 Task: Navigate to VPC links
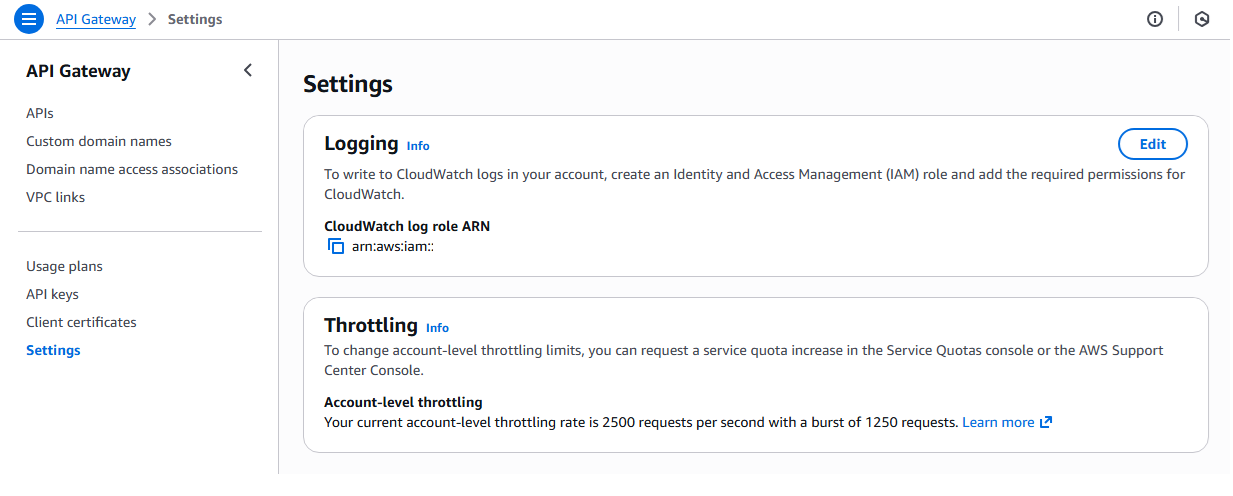coord(56,197)
